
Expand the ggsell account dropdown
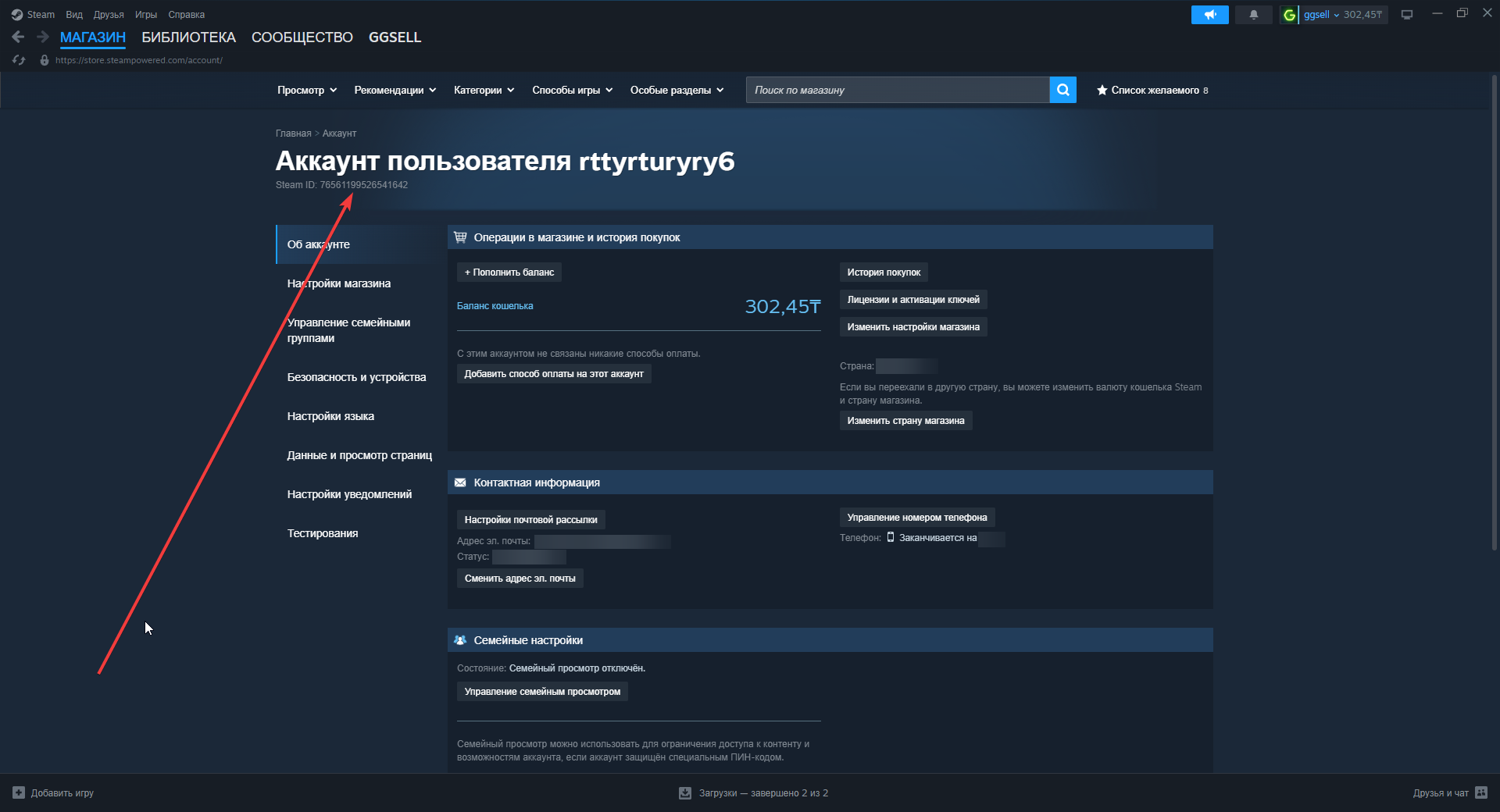tap(1336, 15)
